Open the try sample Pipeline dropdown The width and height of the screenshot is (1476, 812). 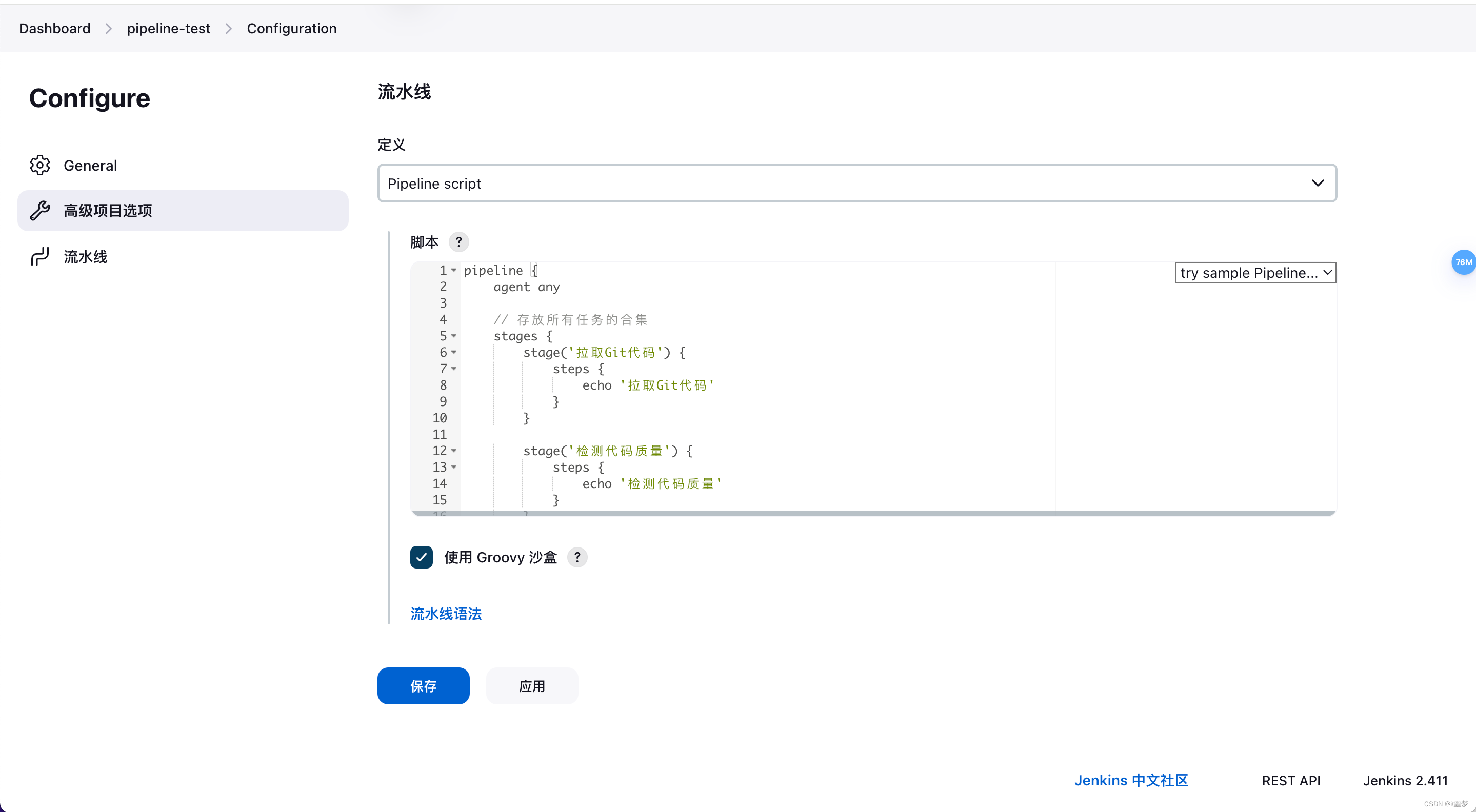[1255, 273]
